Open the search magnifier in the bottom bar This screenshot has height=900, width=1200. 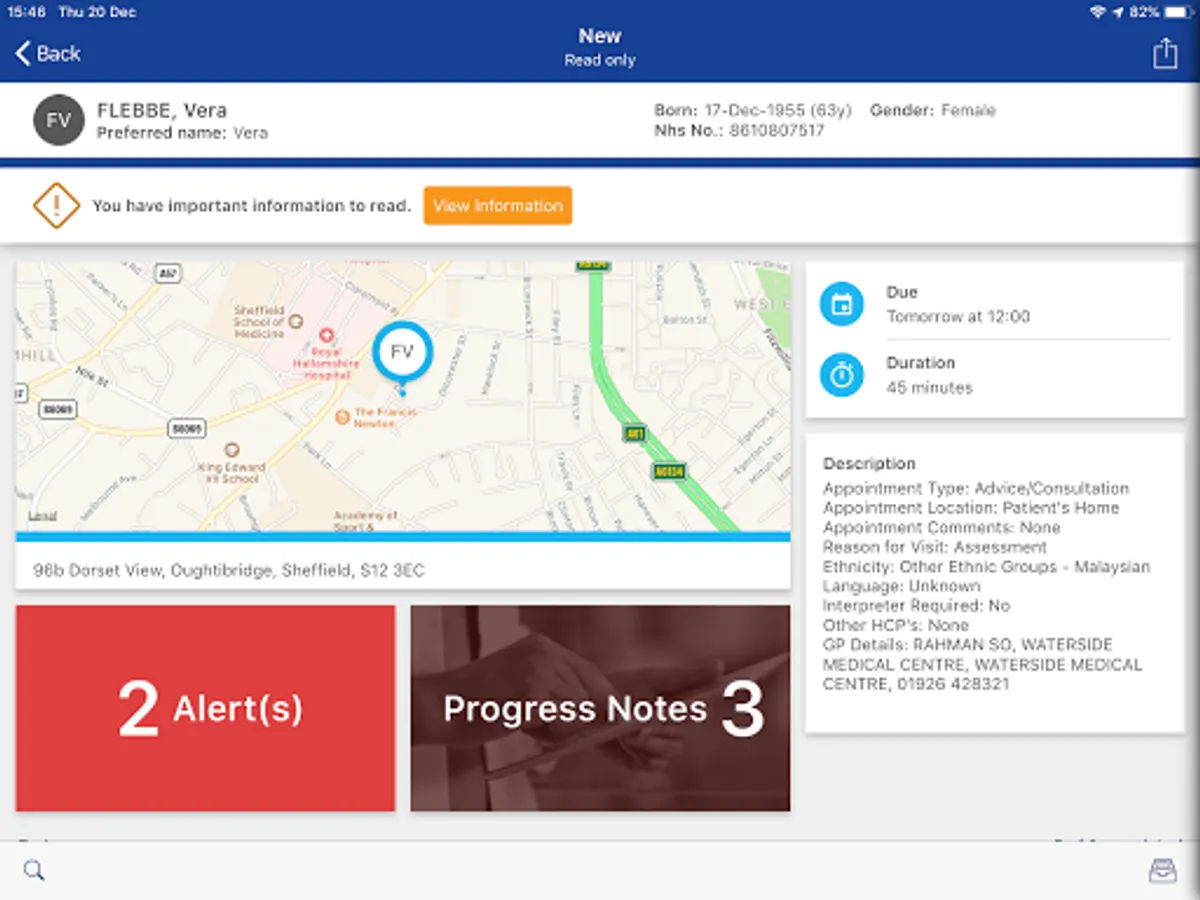pos(34,870)
